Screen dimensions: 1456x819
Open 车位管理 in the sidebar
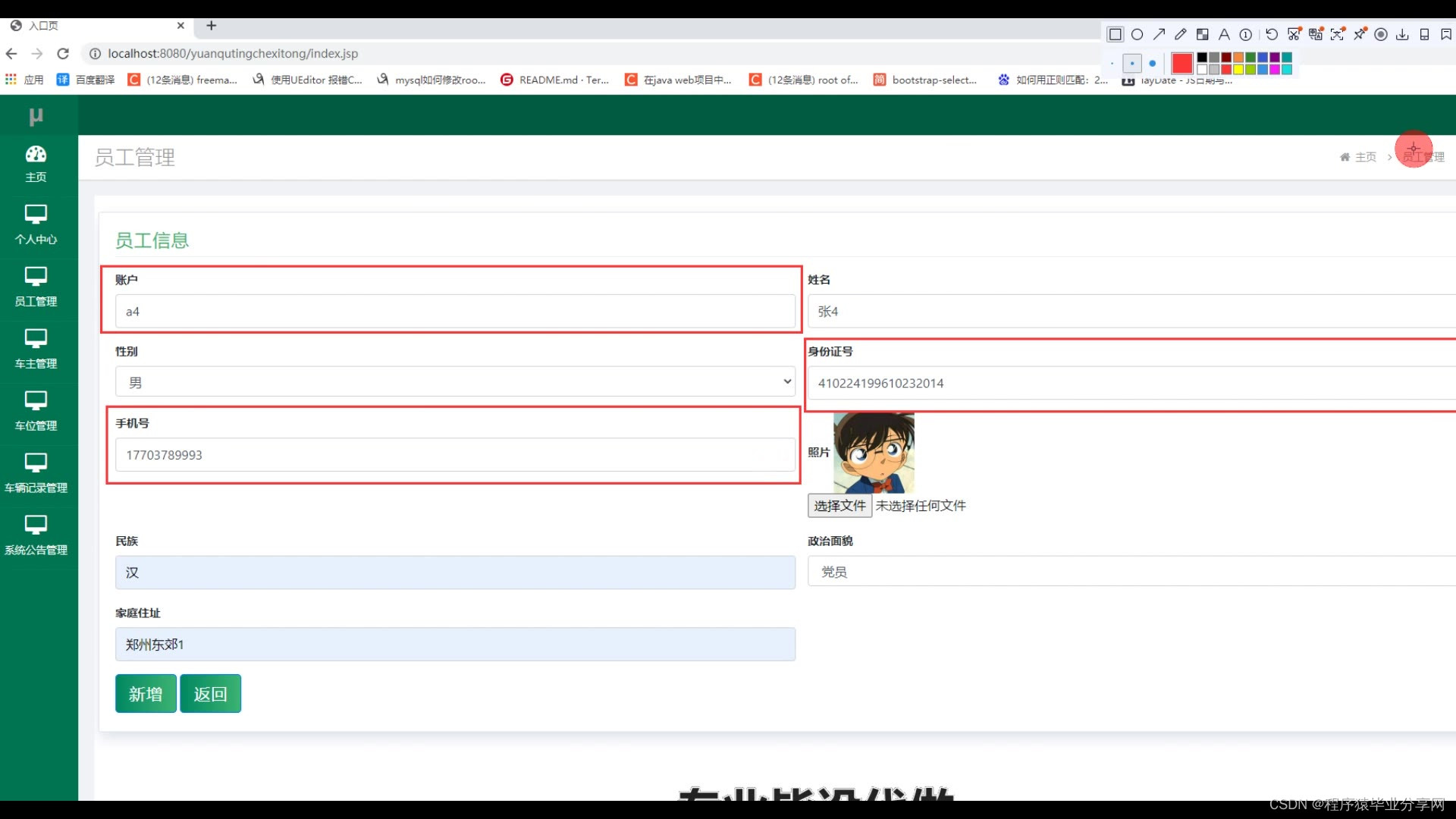[x=36, y=412]
